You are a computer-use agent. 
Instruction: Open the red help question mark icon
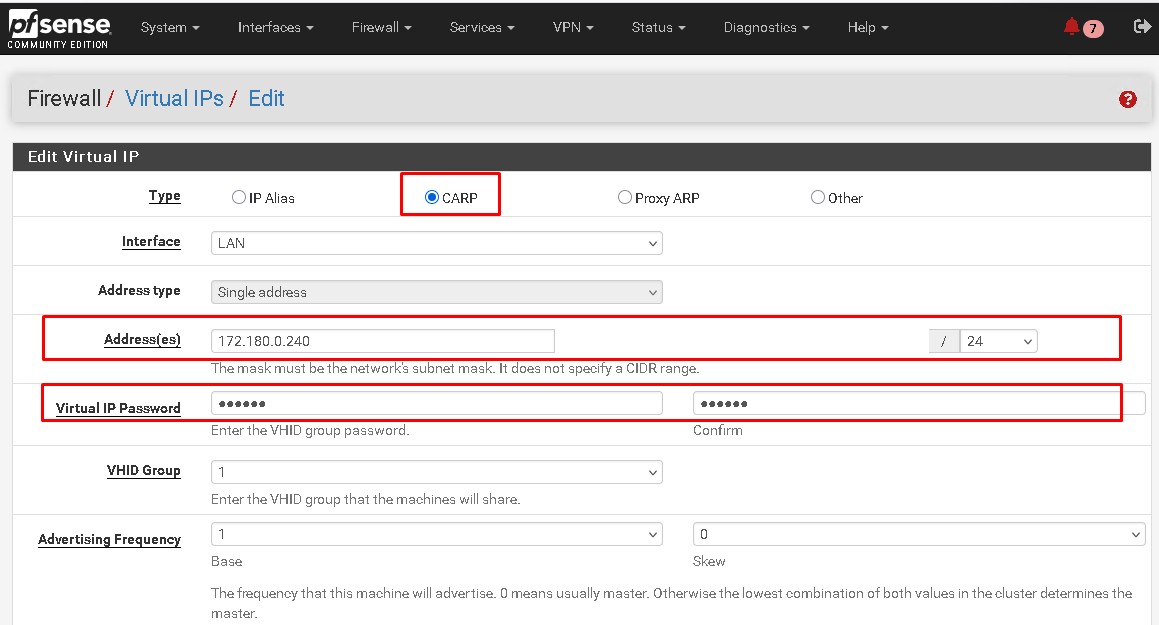click(x=1128, y=99)
